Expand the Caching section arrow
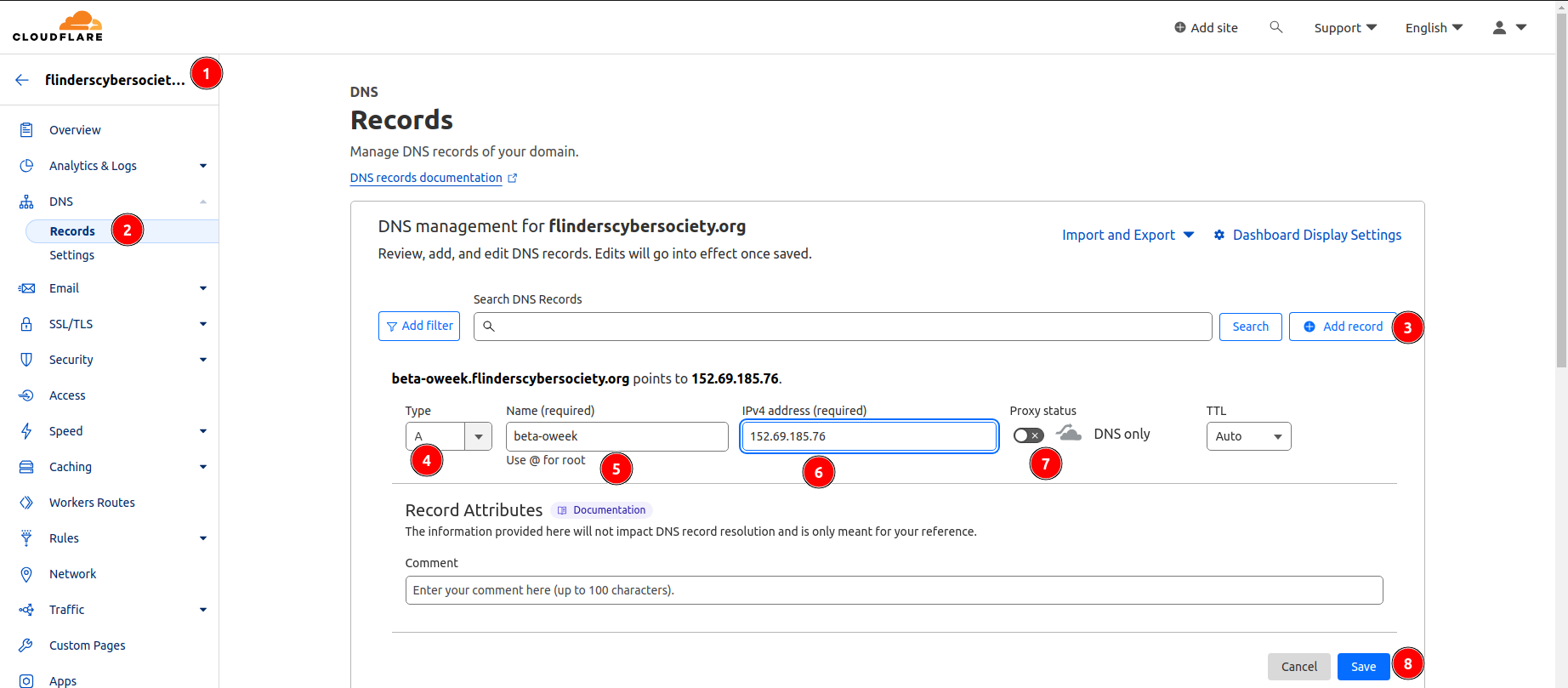1568x688 pixels. point(203,467)
